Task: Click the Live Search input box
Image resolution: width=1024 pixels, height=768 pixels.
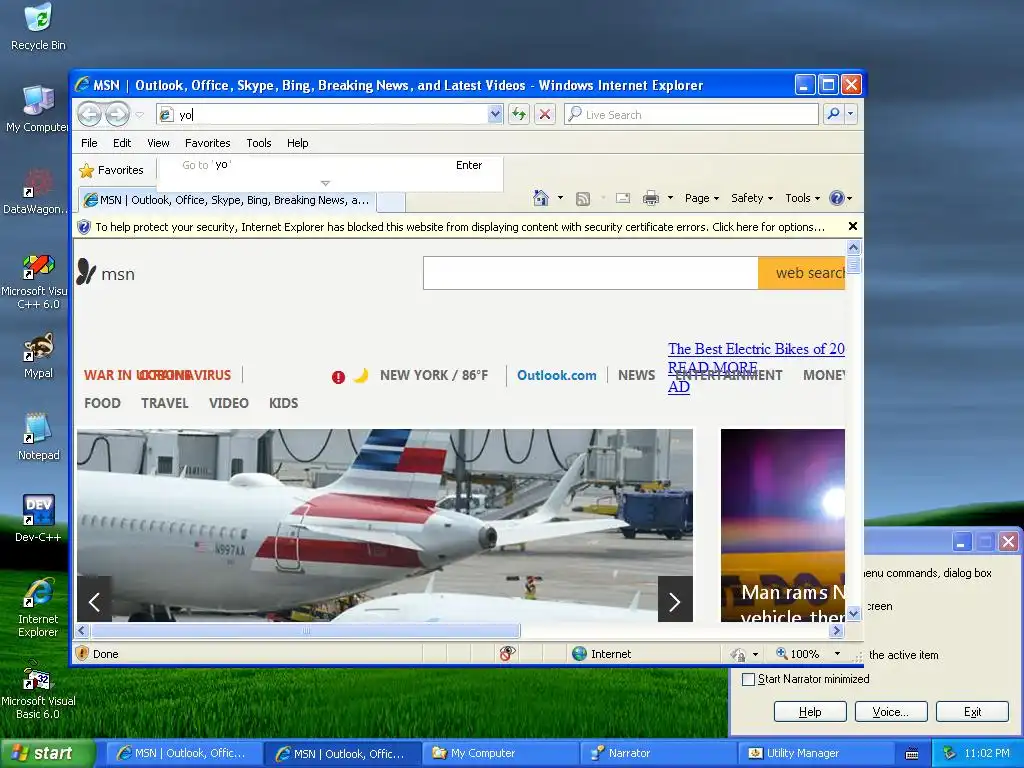Action: click(x=691, y=114)
